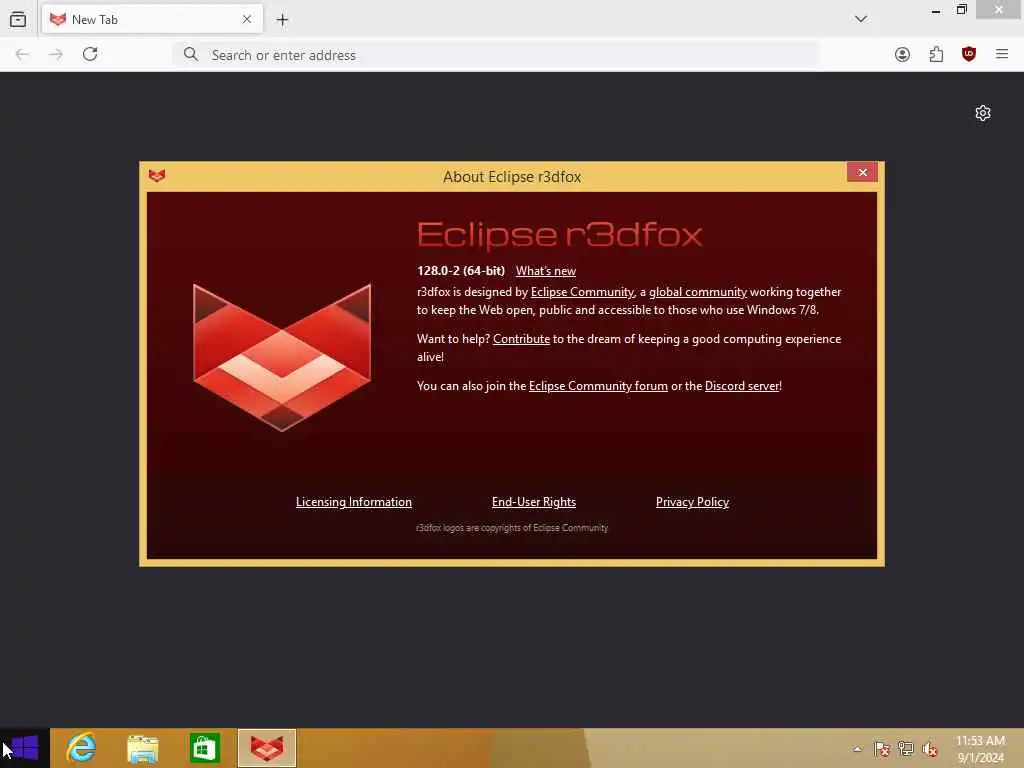Launch Internet Explorer from taskbar
The height and width of the screenshot is (768, 1024).
[x=81, y=748]
